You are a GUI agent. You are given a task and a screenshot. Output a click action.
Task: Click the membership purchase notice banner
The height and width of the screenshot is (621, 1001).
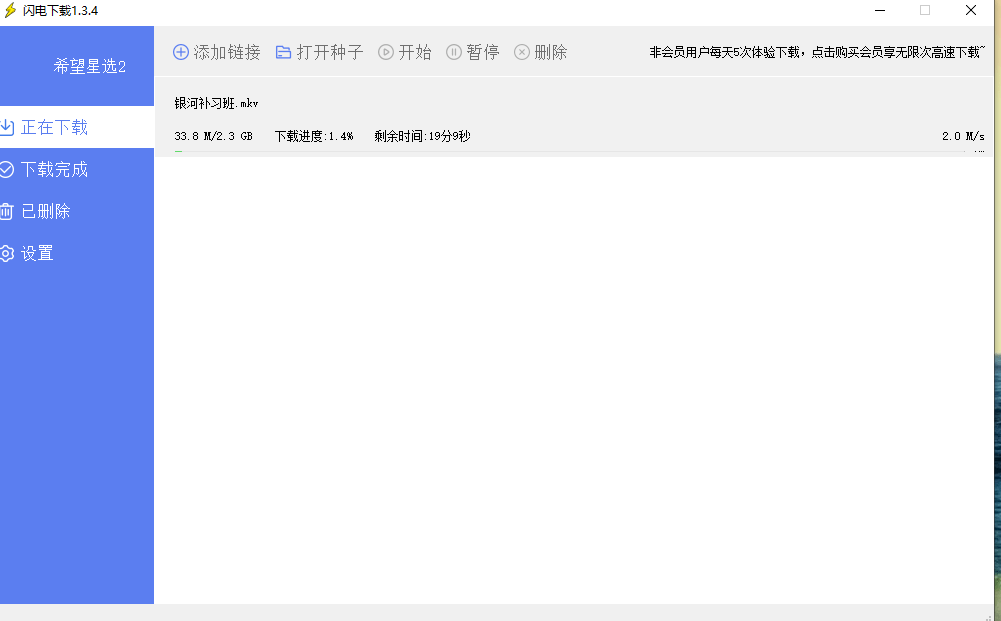tap(817, 52)
